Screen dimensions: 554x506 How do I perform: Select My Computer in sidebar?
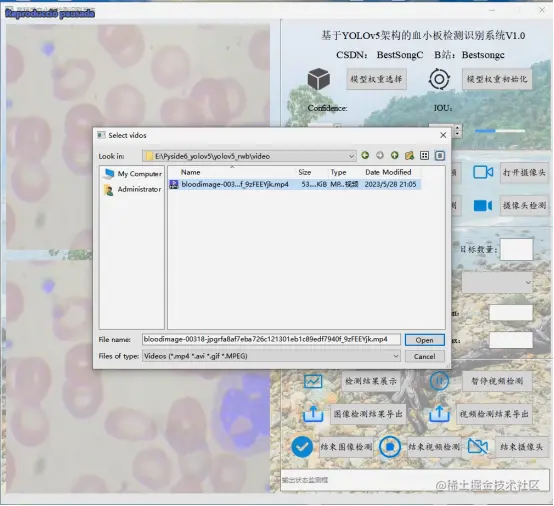pos(133,173)
